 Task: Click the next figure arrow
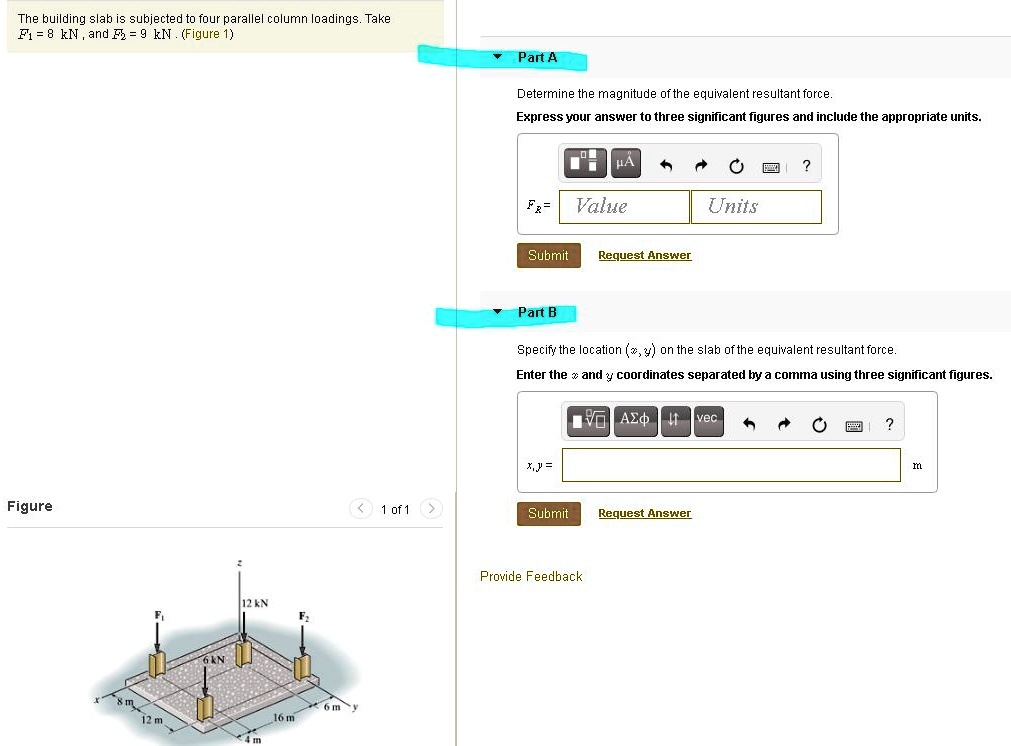(x=430, y=508)
